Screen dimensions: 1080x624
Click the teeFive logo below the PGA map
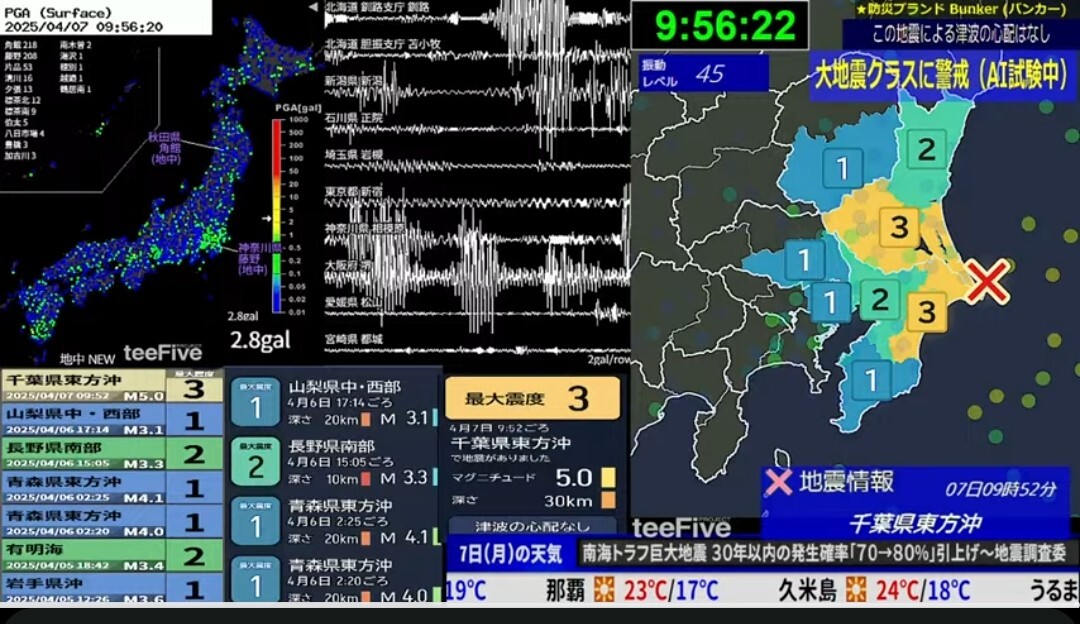click(162, 353)
